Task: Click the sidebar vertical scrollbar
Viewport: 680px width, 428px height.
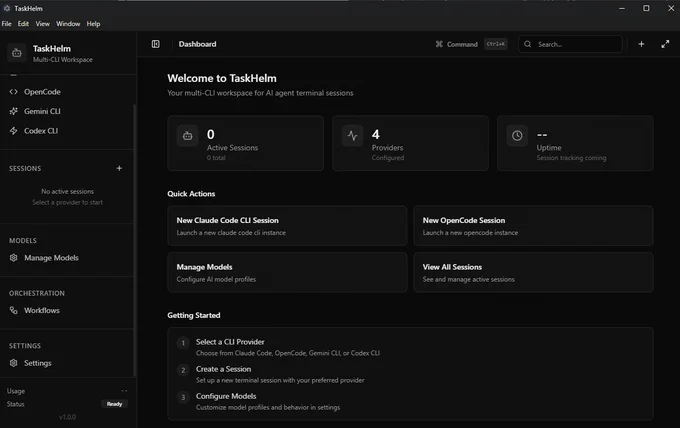Action: pyautogui.click(x=135, y=241)
